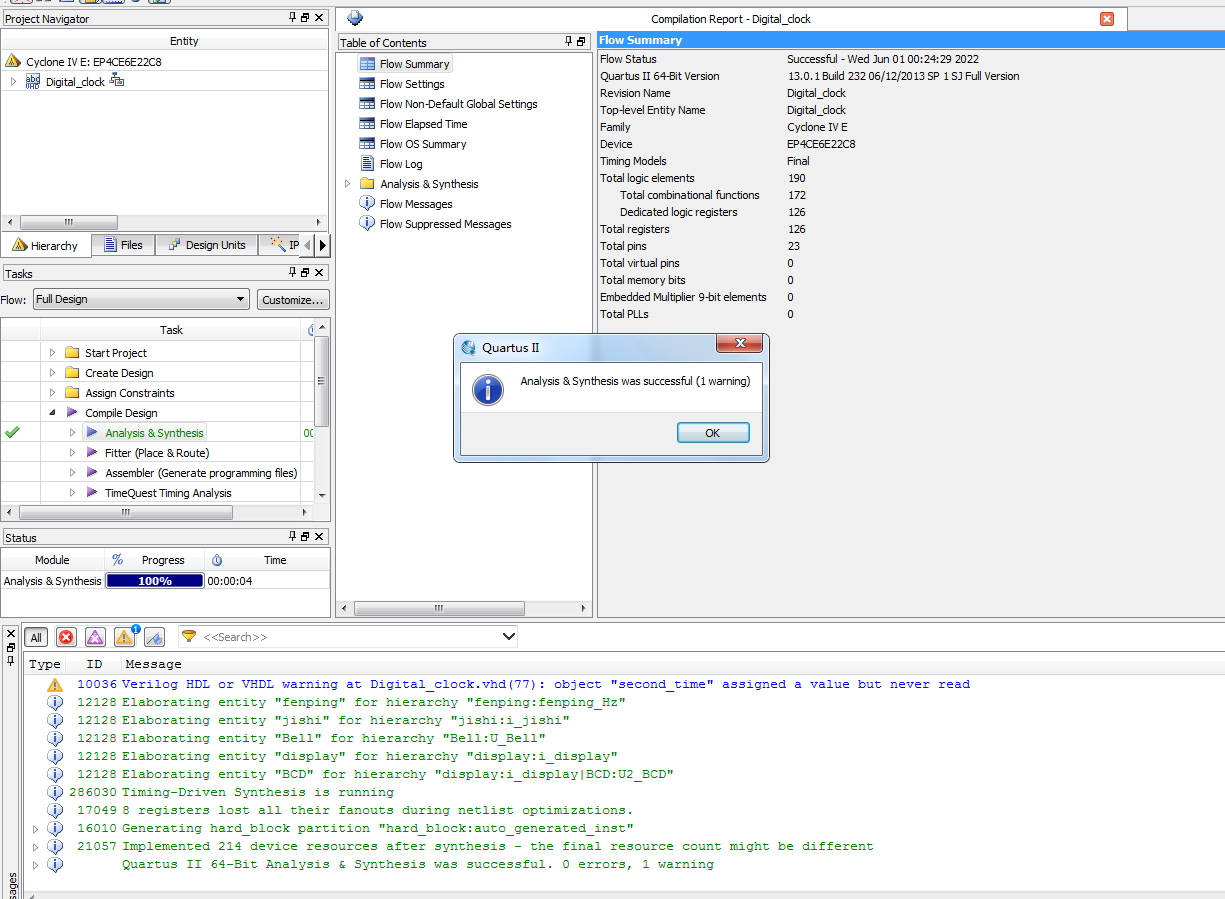Click the Analysis & Synthesis 100% progress bar
Image resolution: width=1225 pixels, height=899 pixels.
[155, 581]
